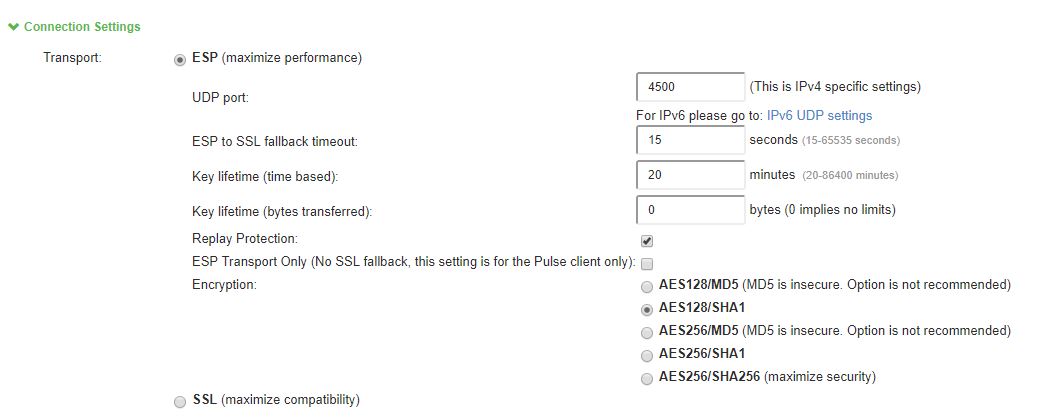The height and width of the screenshot is (419, 1046).
Task: Click Key lifetime time based field
Action: pyautogui.click(x=690, y=175)
